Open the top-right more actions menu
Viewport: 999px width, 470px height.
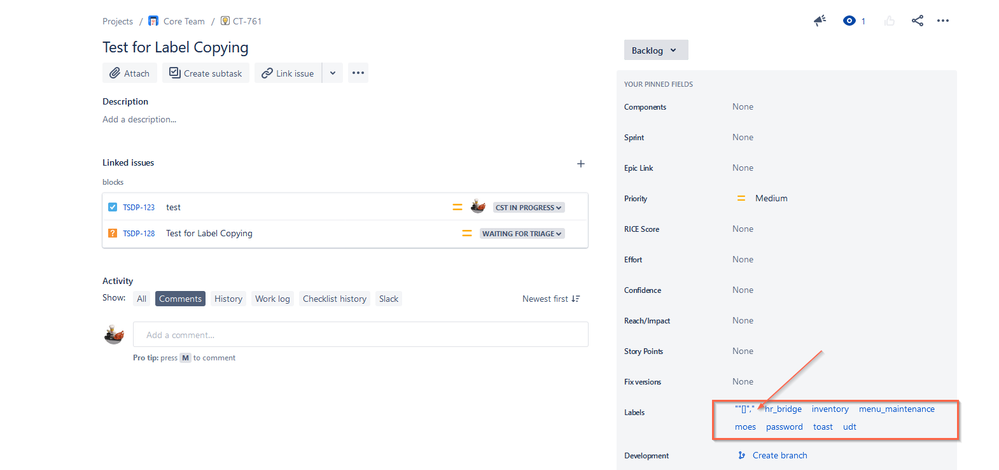pyautogui.click(x=943, y=21)
